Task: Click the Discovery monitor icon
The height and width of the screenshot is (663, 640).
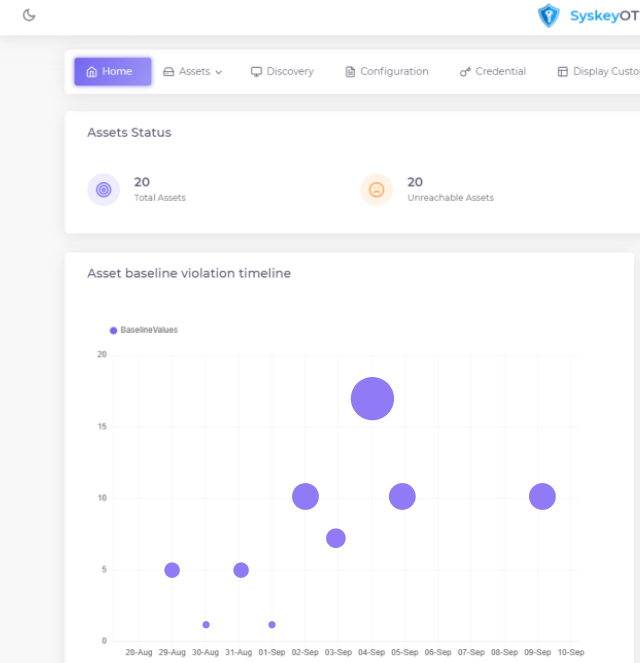Action: coord(256,72)
